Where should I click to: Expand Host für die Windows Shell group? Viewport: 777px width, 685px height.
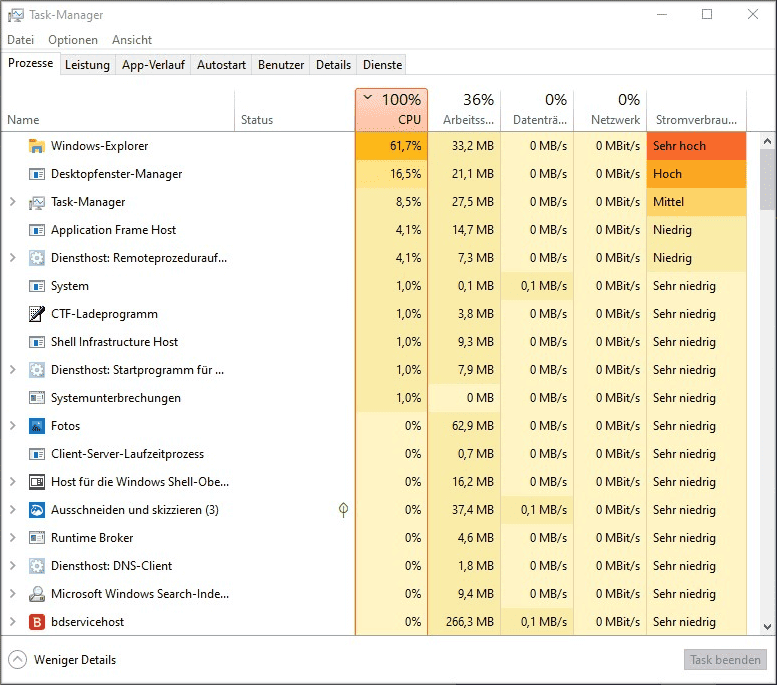click(x=13, y=482)
